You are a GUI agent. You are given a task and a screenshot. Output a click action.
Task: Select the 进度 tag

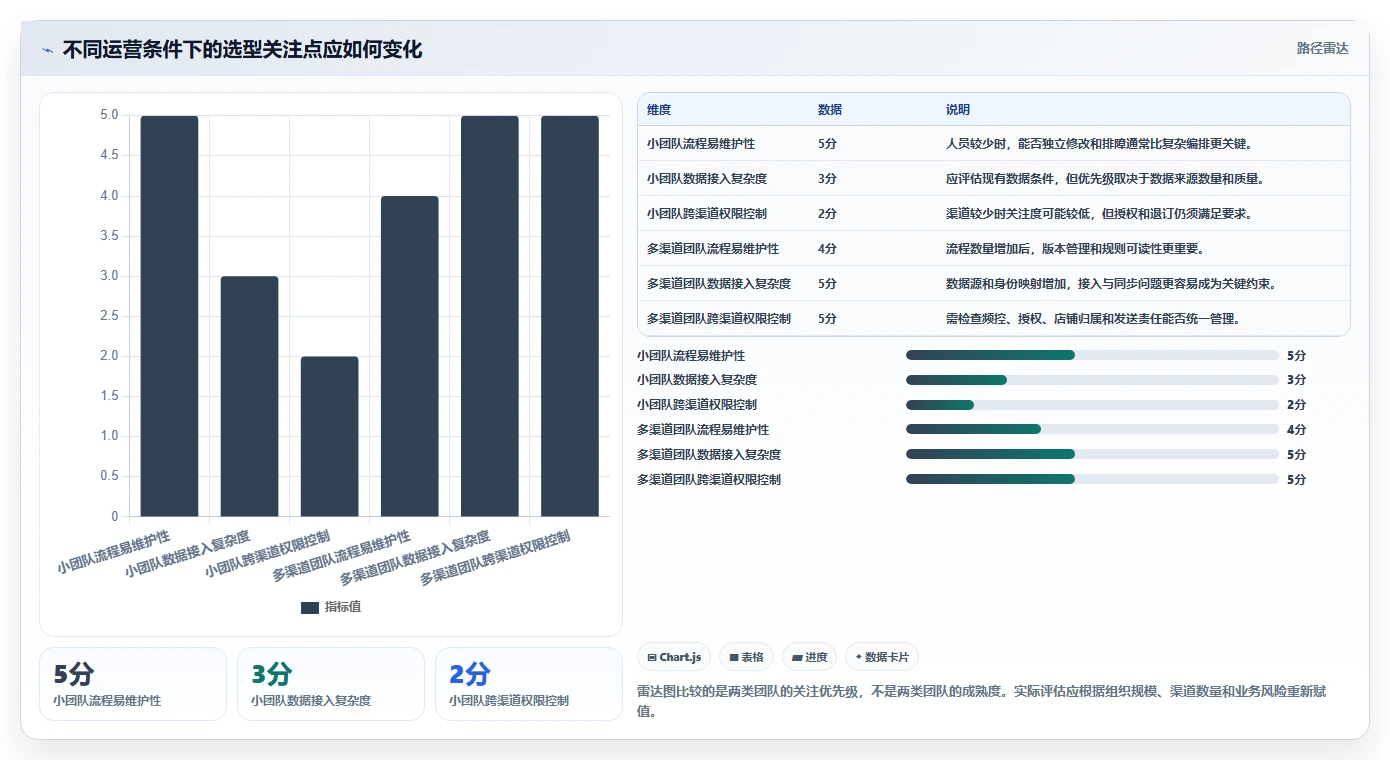(x=809, y=657)
